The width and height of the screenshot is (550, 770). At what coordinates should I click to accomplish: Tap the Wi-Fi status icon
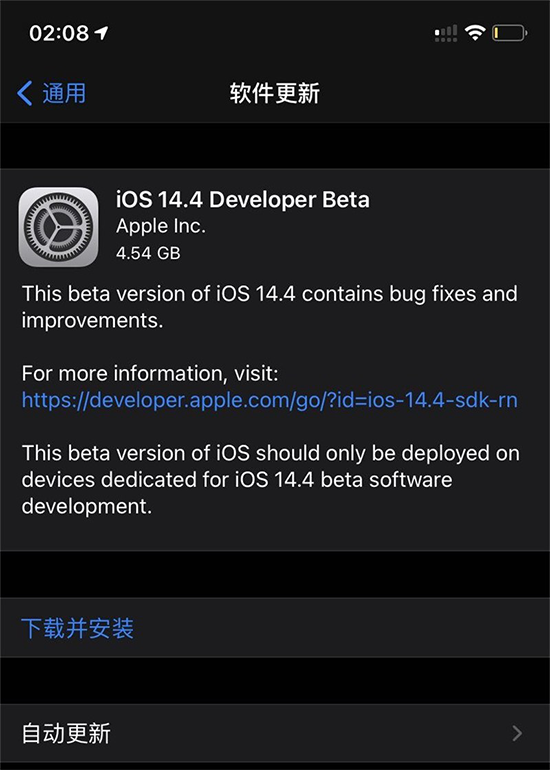click(x=475, y=33)
